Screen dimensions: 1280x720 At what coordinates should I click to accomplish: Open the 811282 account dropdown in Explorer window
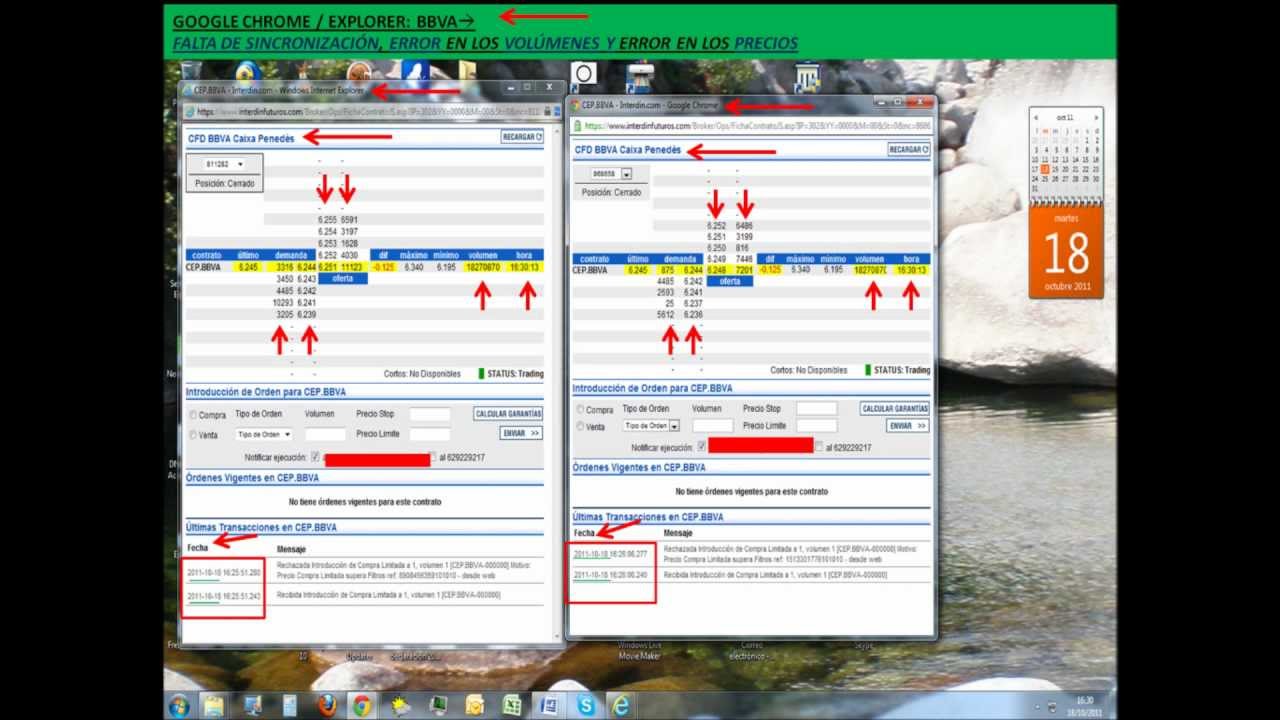224,164
